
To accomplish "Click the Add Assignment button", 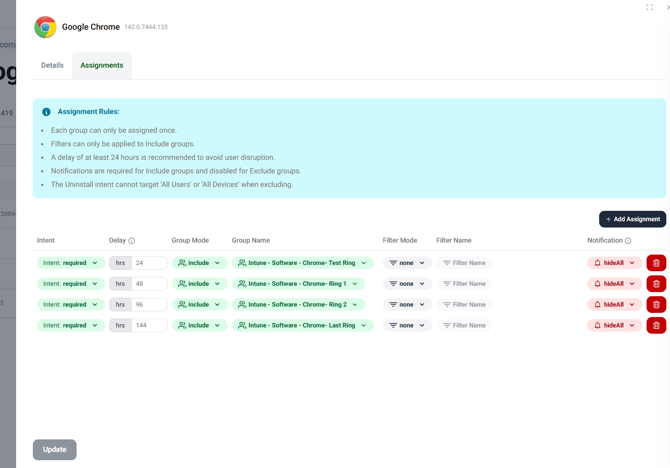I will coord(632,219).
